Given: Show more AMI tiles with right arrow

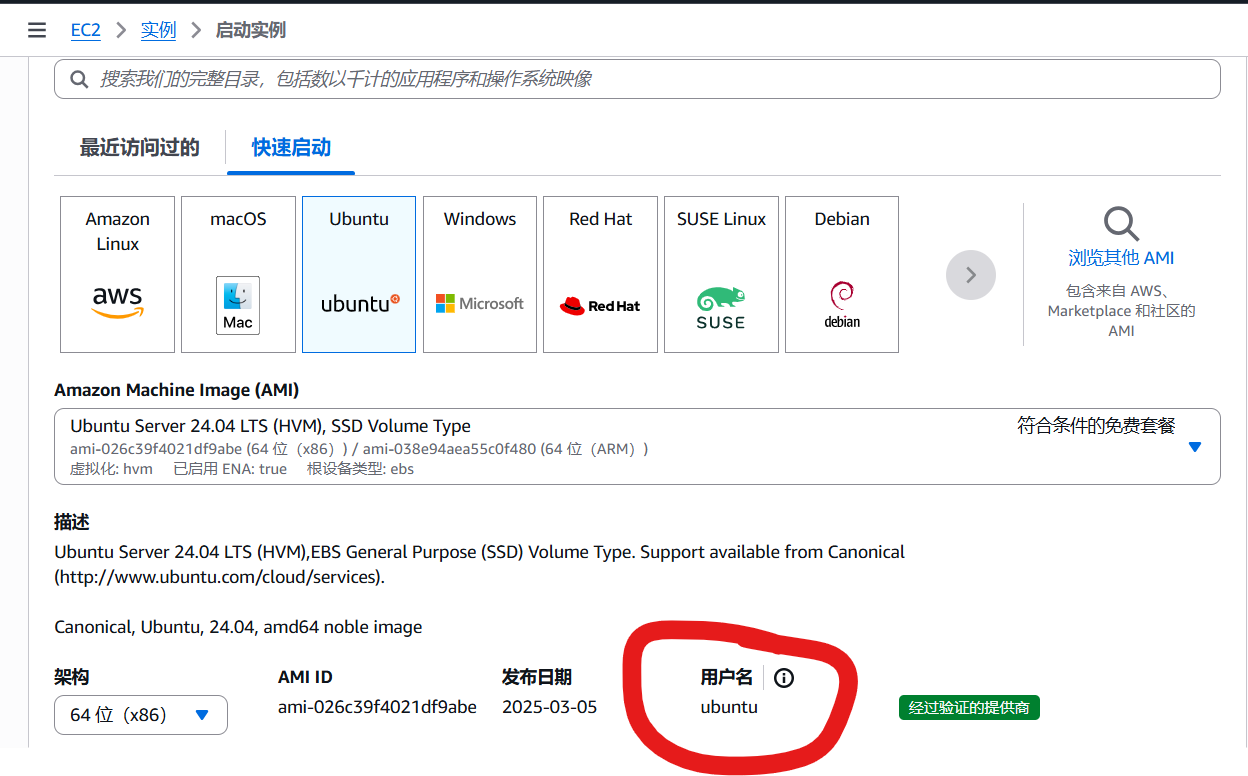Looking at the screenshot, I should click(971, 274).
